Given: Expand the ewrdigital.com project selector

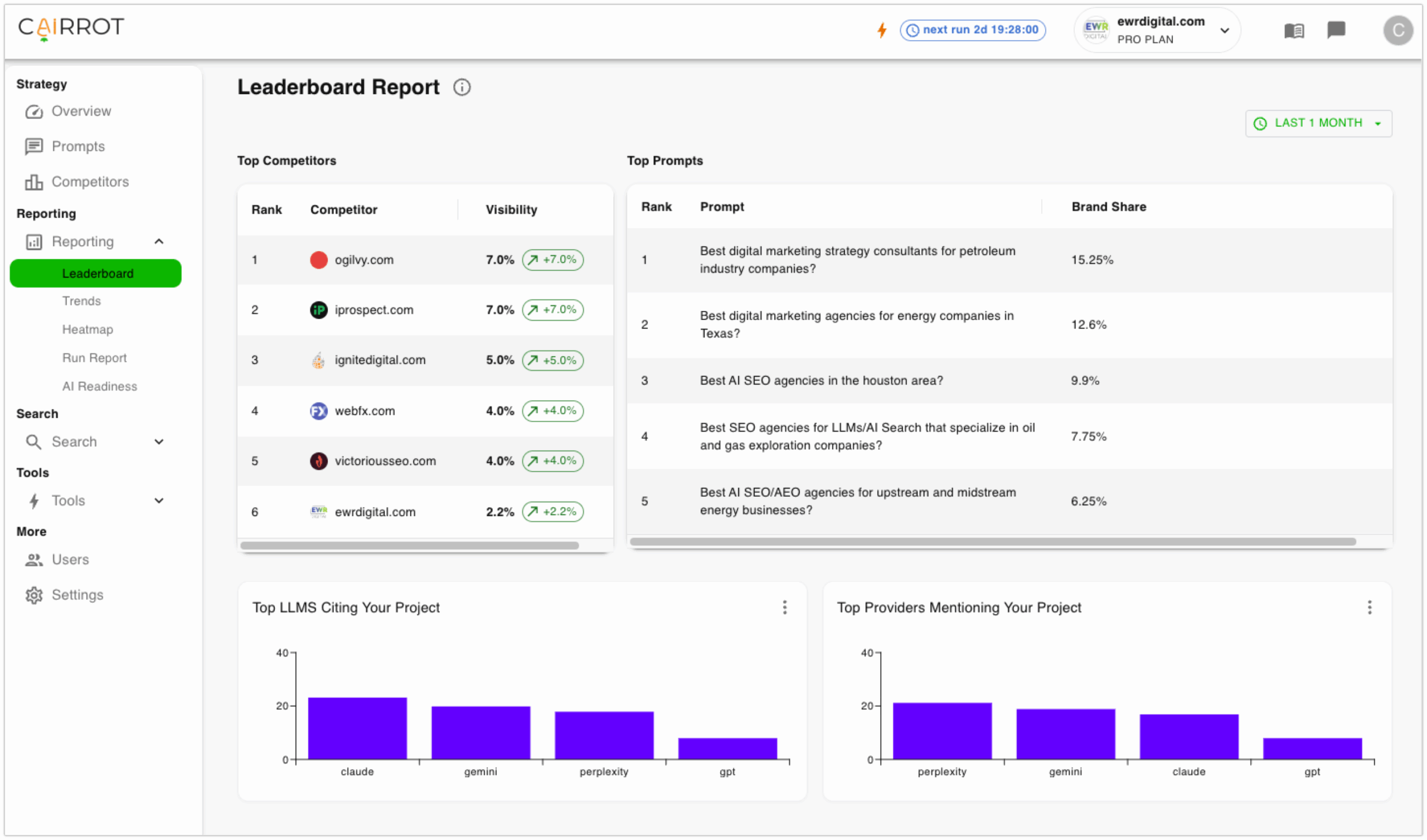Looking at the screenshot, I should (x=1225, y=30).
